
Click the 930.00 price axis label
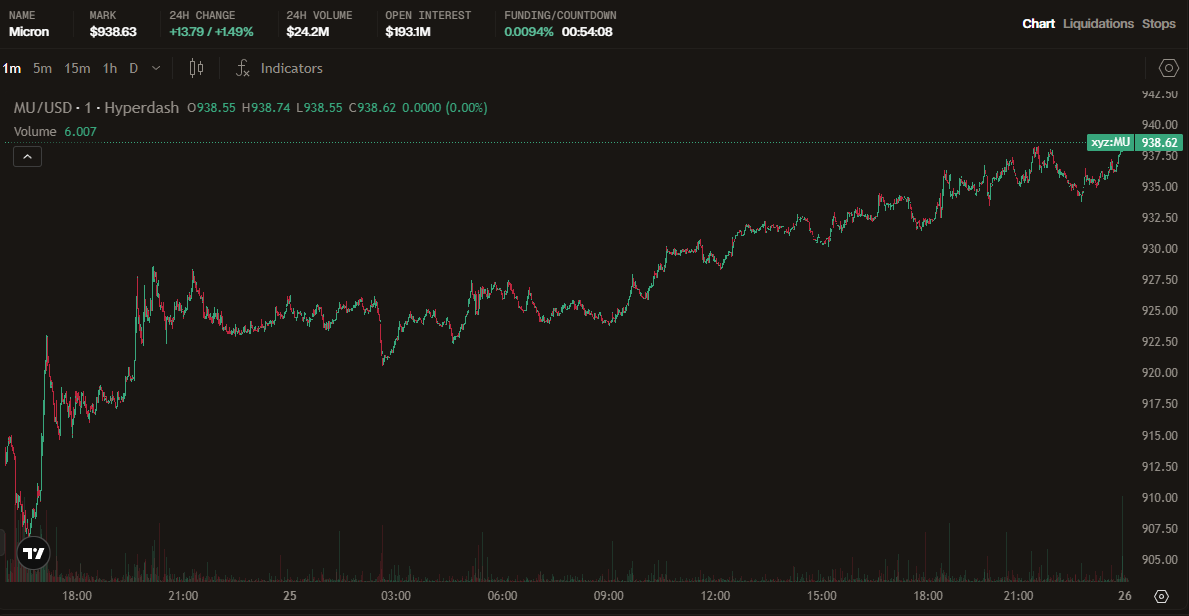click(x=1159, y=249)
